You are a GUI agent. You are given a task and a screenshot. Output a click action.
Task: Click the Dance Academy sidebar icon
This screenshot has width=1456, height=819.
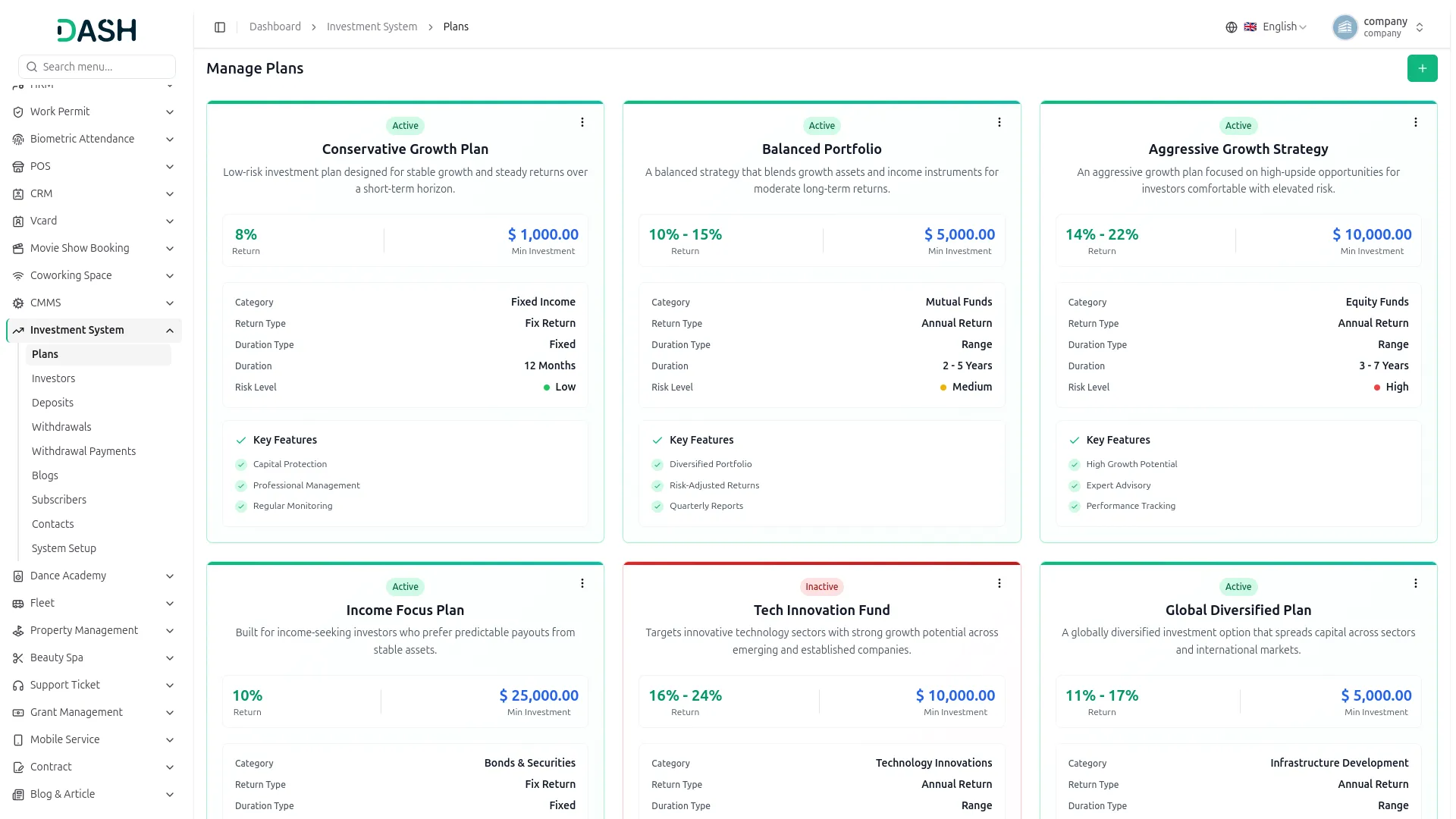tap(18, 576)
